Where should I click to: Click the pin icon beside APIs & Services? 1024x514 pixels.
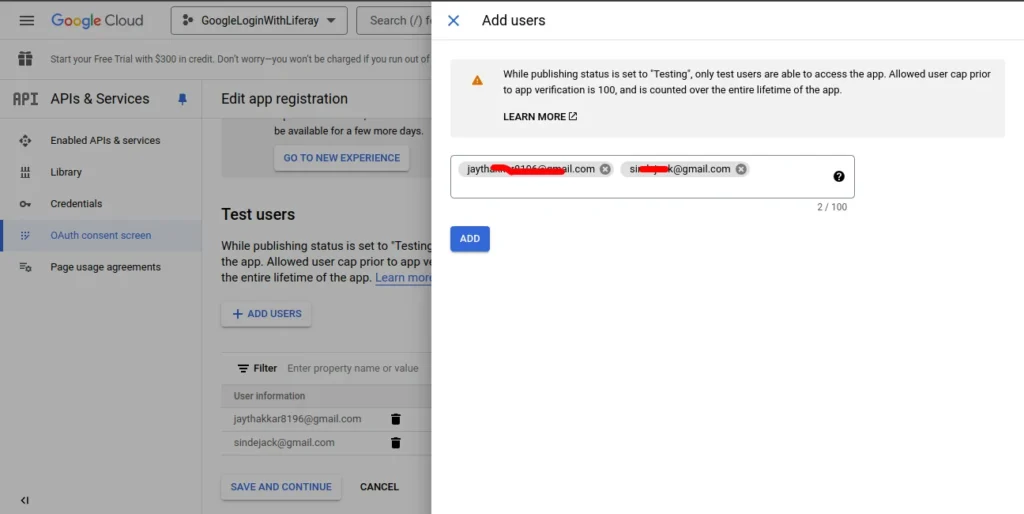point(182,99)
